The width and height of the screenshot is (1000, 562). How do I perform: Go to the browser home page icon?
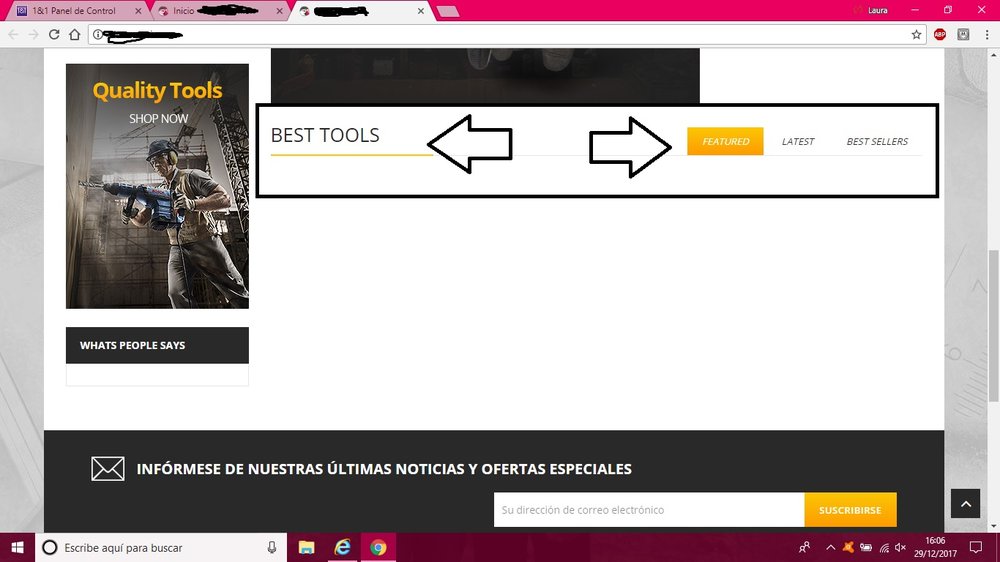pos(75,34)
